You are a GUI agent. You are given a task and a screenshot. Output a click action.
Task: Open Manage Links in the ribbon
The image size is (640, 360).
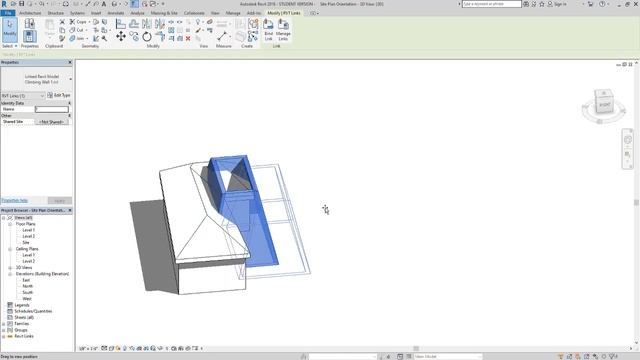[283, 30]
